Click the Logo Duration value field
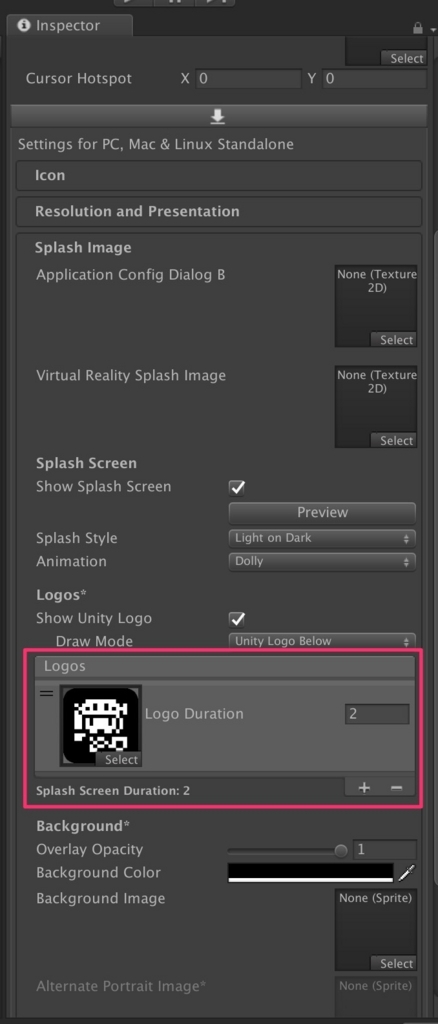 coord(377,714)
